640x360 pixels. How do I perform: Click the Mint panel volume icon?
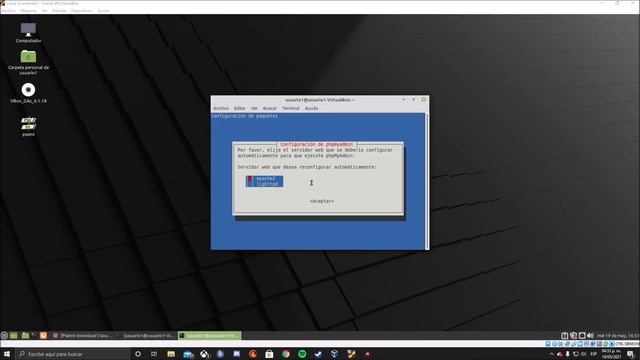tap(590, 336)
